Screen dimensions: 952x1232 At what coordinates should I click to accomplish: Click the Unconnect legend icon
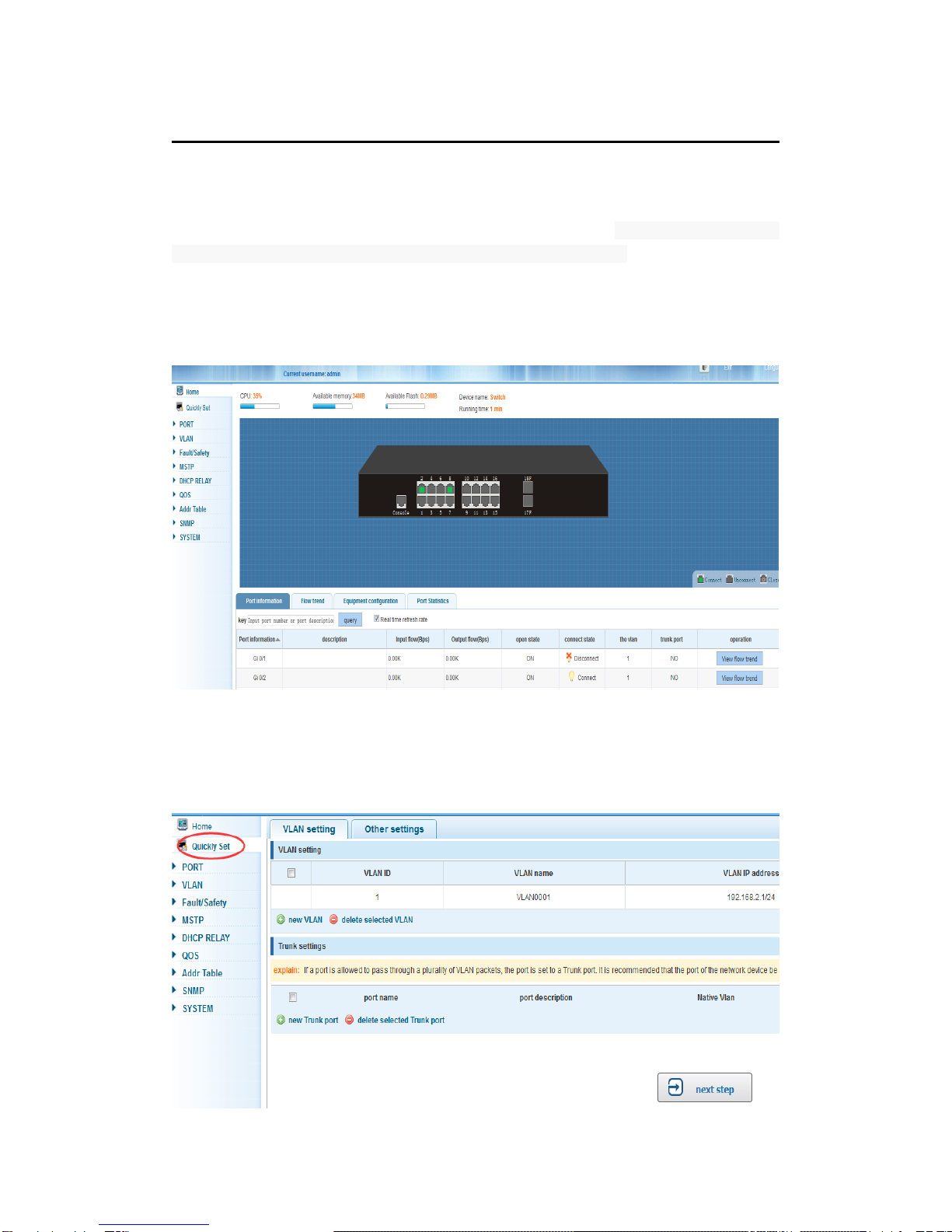[x=729, y=579]
